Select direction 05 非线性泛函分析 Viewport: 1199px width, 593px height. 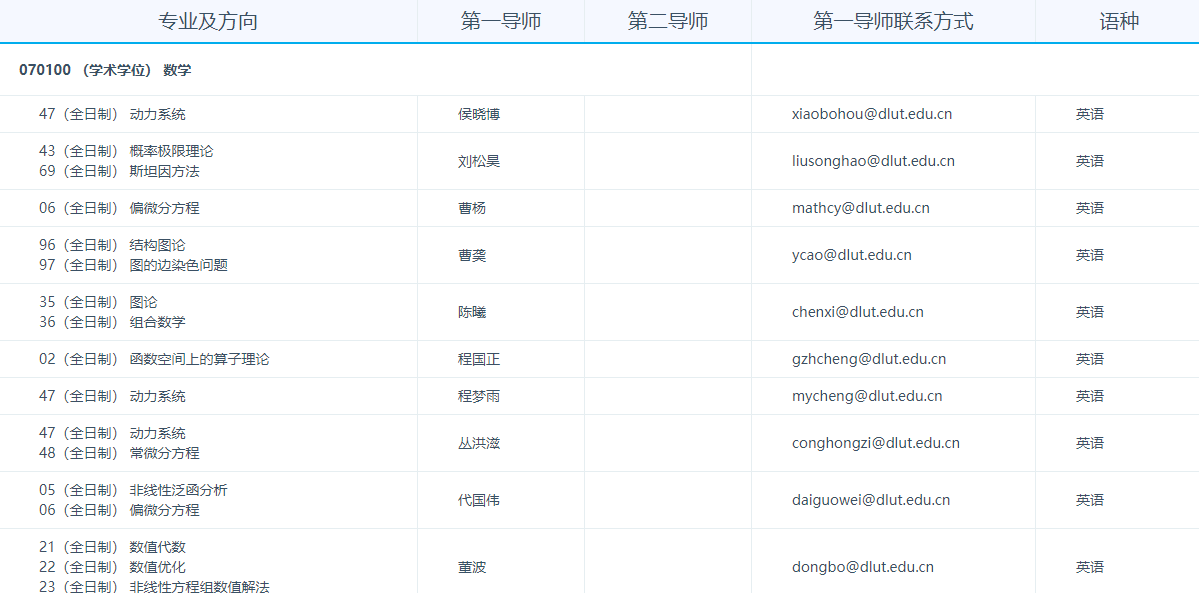[x=134, y=490]
